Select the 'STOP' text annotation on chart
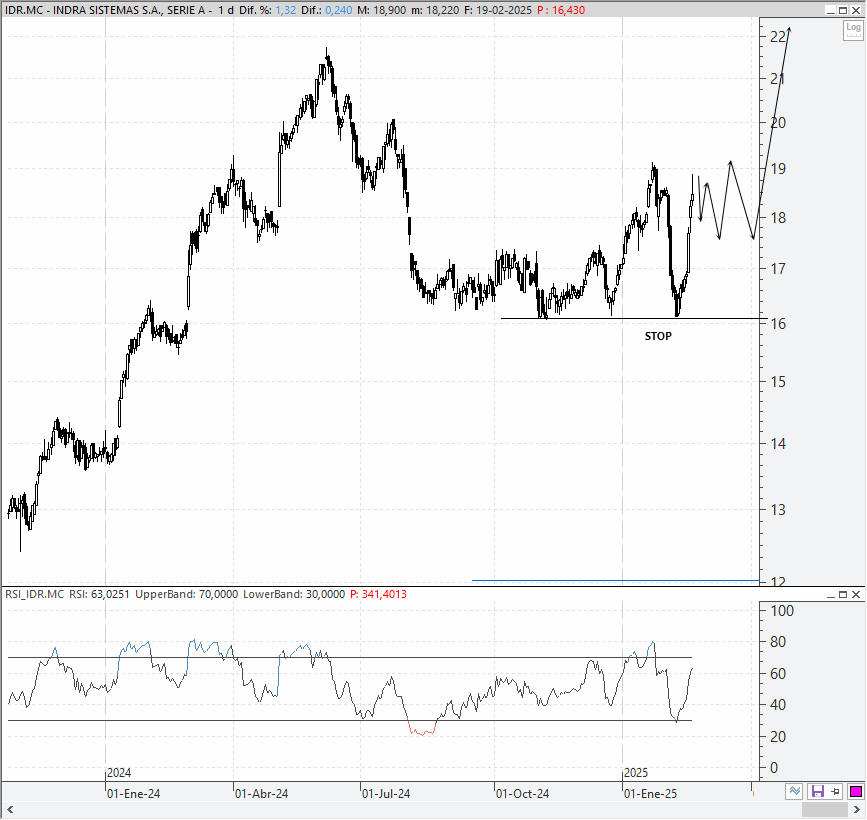Viewport: 867px width, 820px height. [x=658, y=336]
